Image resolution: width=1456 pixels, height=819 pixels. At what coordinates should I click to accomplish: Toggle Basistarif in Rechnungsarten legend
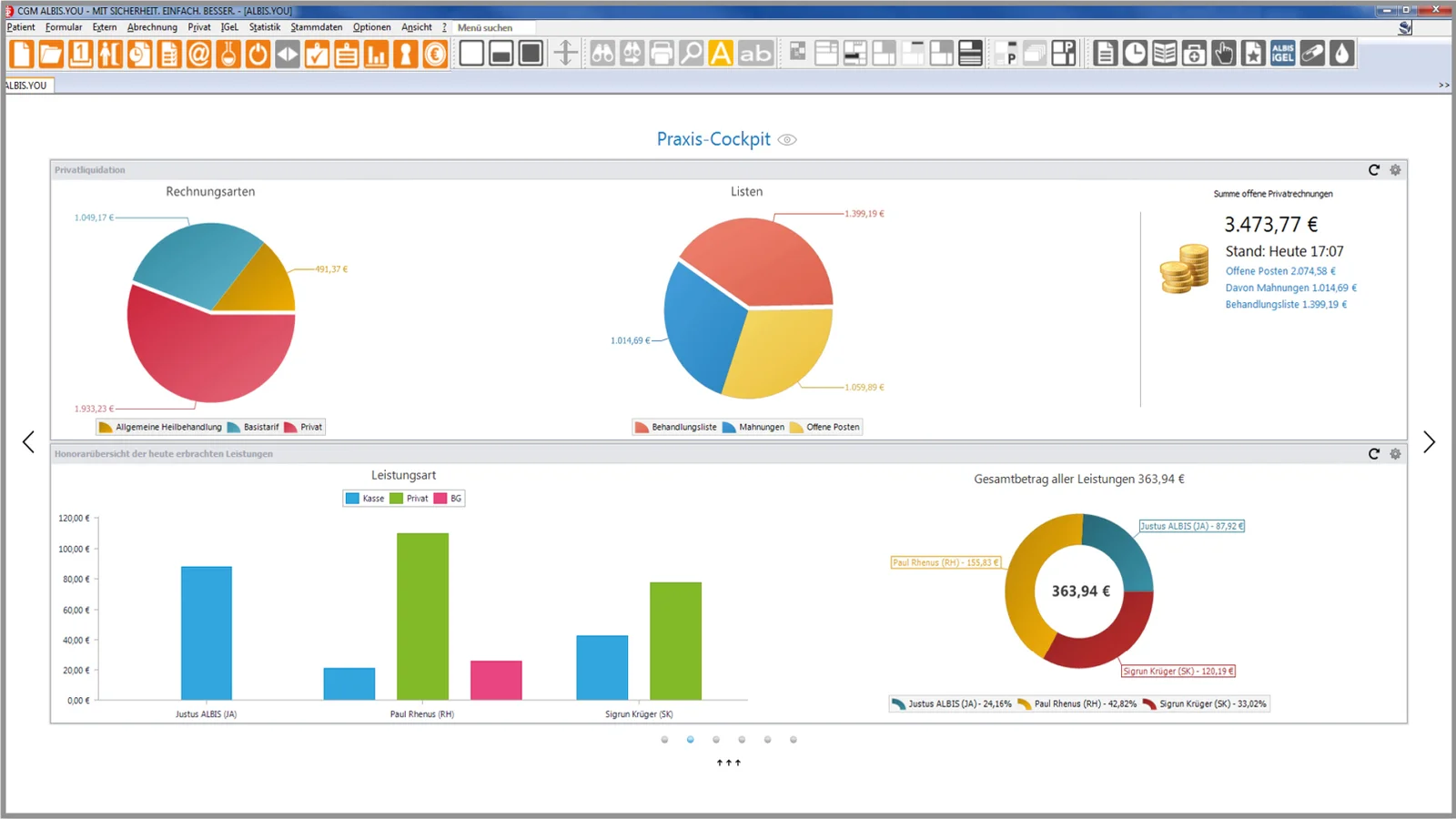coord(253,427)
